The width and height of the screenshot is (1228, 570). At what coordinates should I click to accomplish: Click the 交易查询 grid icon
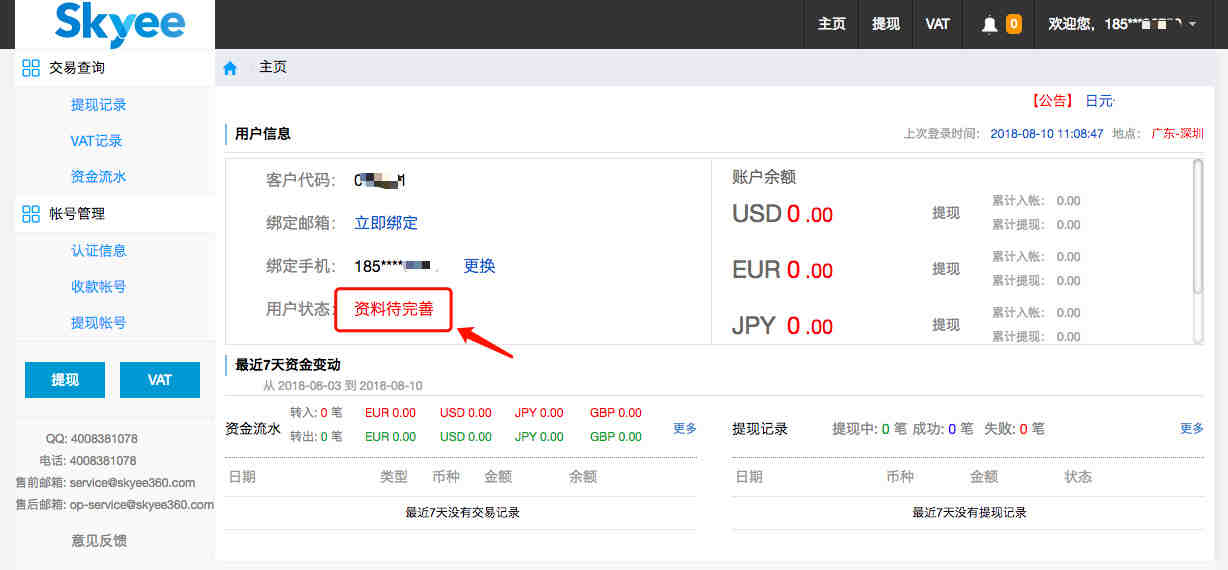click(31, 68)
